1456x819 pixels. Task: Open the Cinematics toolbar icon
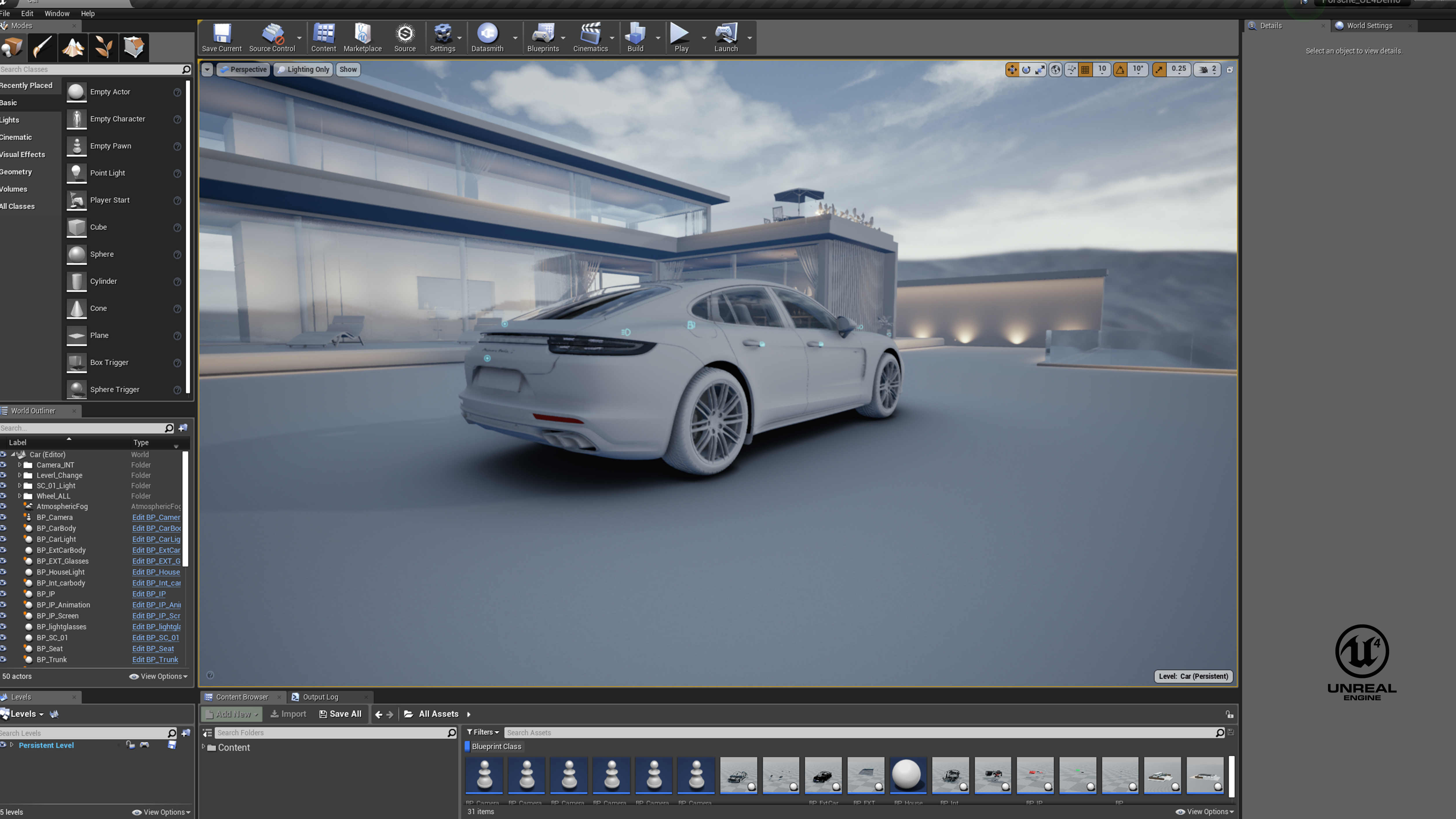pos(591,37)
